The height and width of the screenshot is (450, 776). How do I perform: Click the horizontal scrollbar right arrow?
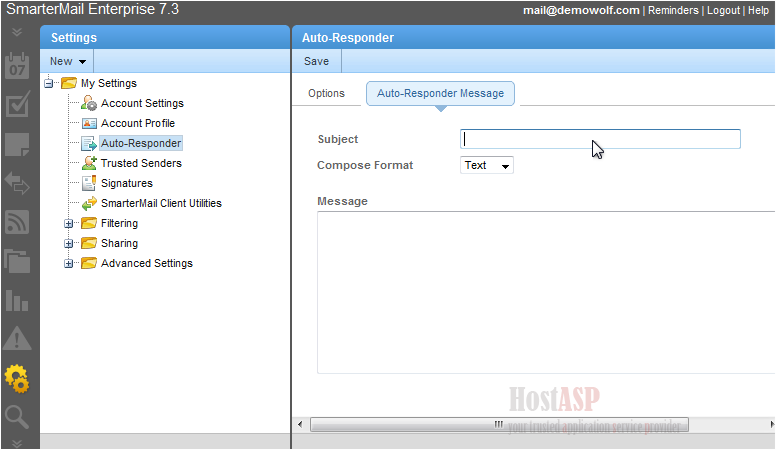pos(772,425)
